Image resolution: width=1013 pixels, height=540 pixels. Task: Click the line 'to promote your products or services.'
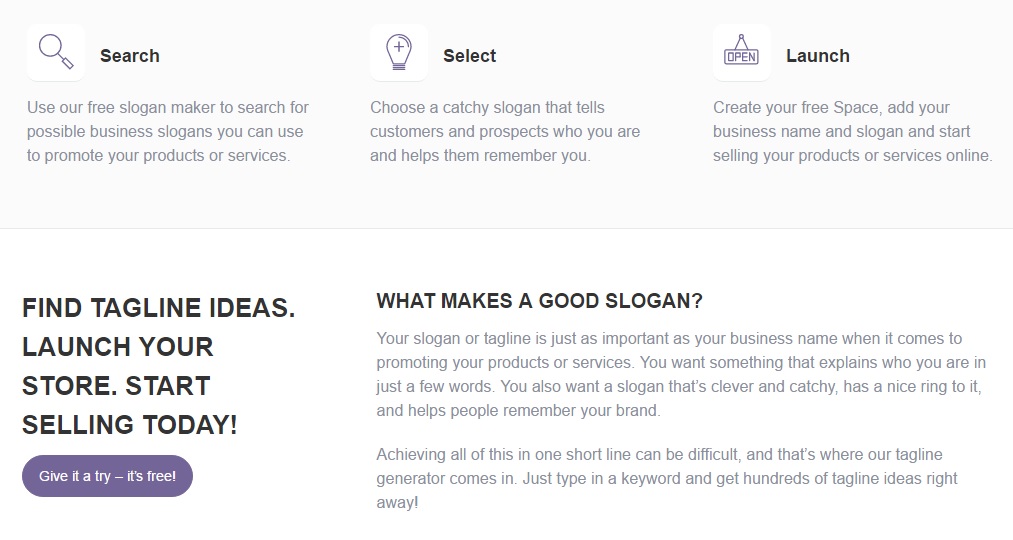158,155
